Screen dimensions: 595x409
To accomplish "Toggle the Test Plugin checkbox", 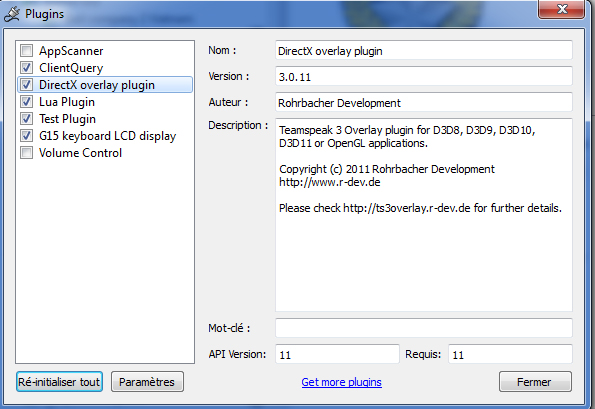I will [26, 119].
